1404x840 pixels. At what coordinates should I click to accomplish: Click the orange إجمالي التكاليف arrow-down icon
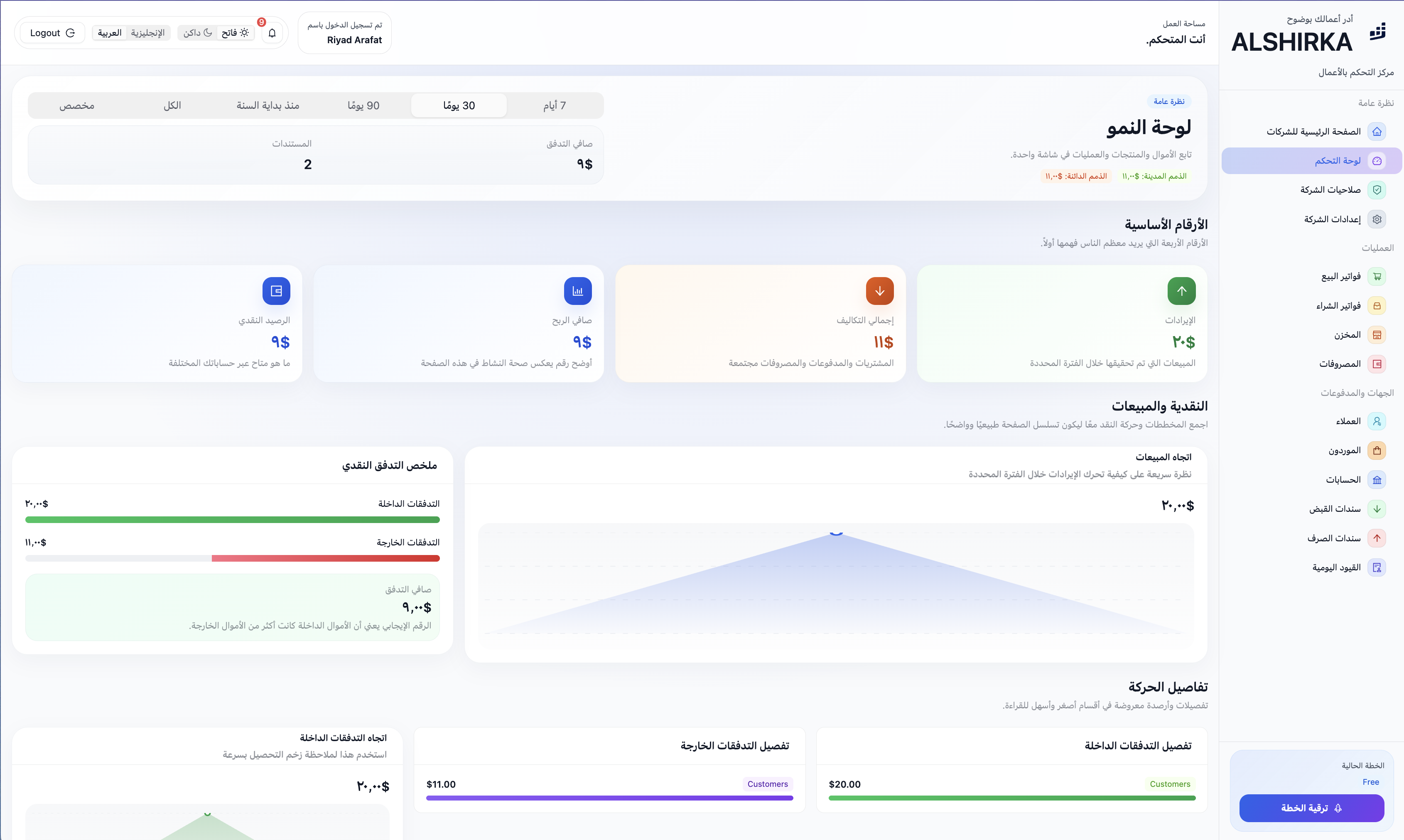coord(879,291)
